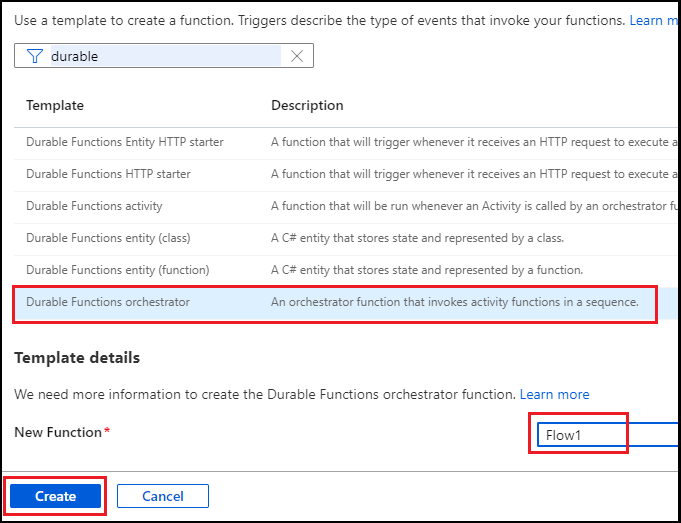Click the Create button
The height and width of the screenshot is (523, 681).
tap(56, 496)
